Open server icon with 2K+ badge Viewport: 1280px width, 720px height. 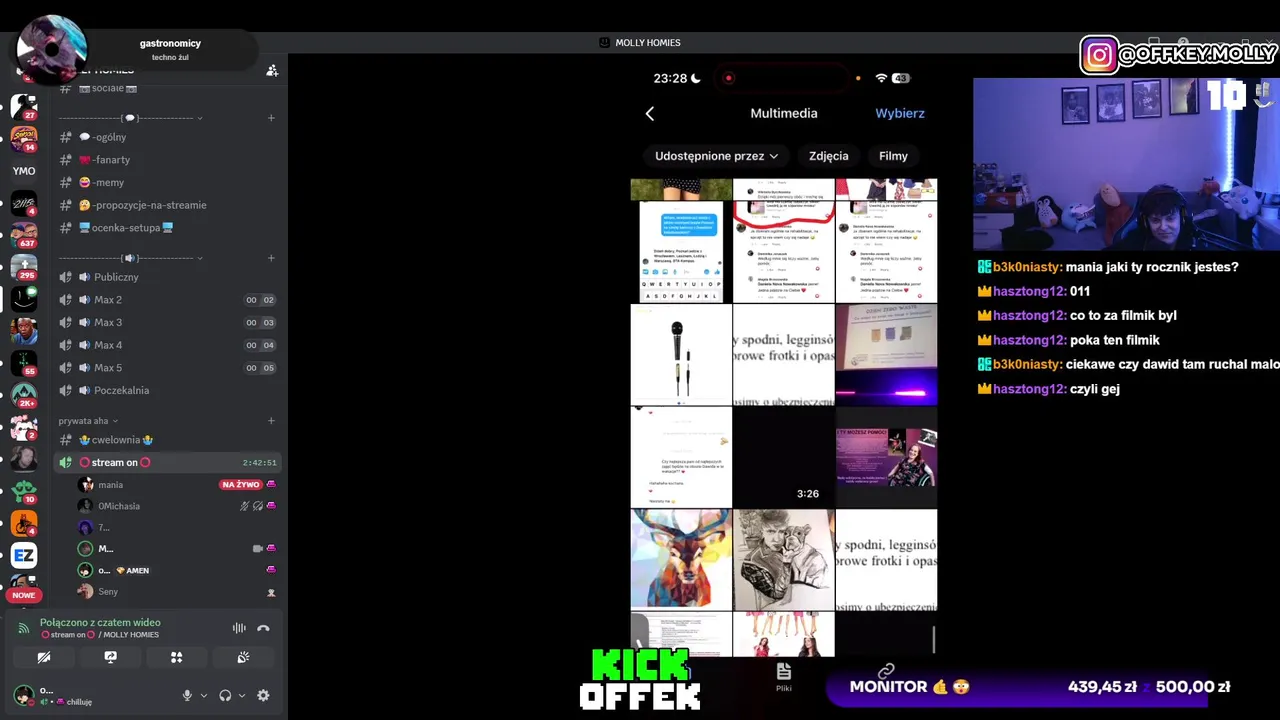24,396
